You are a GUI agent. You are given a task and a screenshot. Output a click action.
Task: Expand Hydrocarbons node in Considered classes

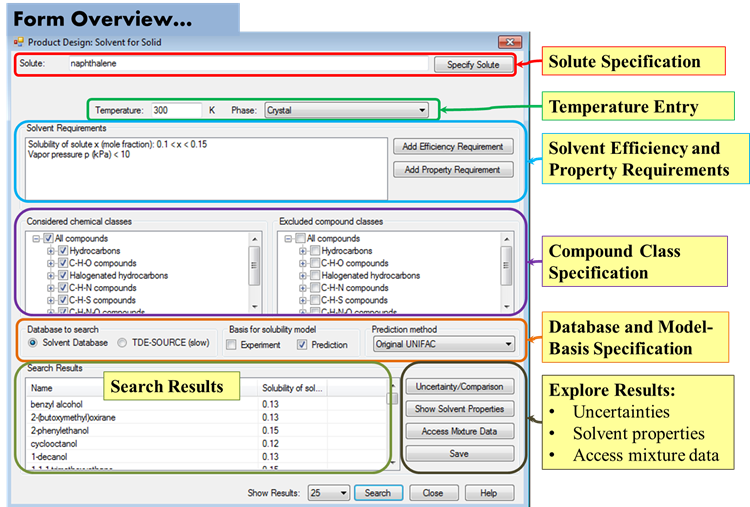tap(50, 251)
